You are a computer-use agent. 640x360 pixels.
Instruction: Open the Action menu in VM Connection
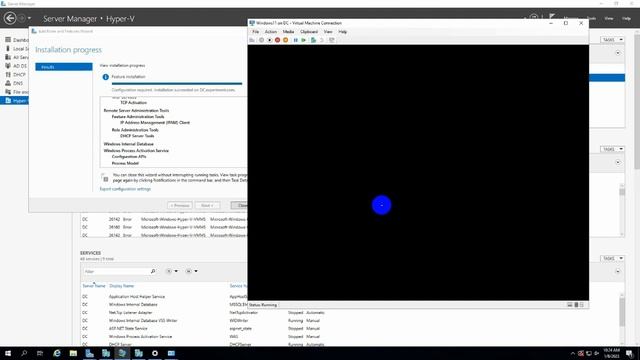tap(271, 31)
